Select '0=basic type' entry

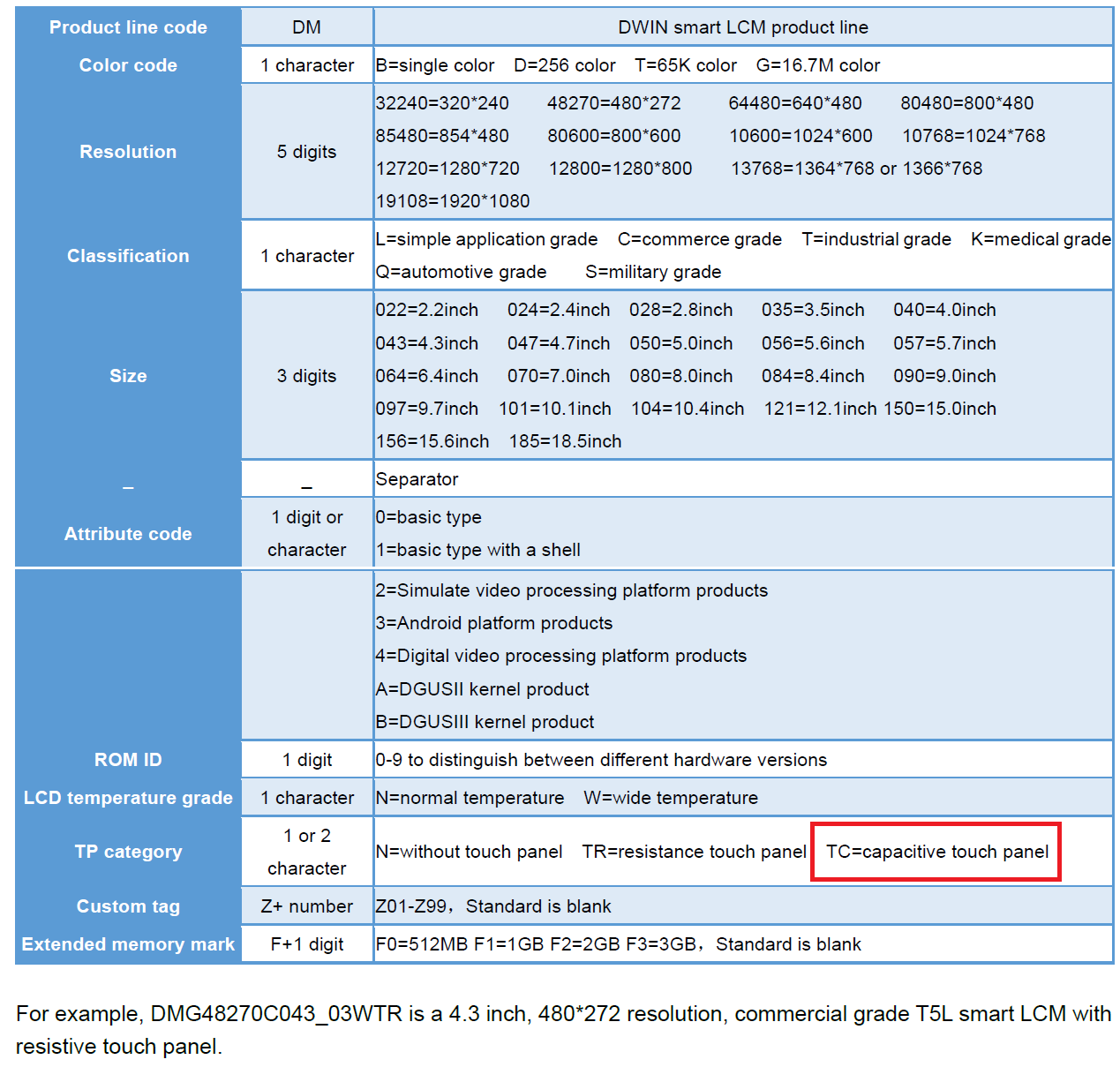429,517
